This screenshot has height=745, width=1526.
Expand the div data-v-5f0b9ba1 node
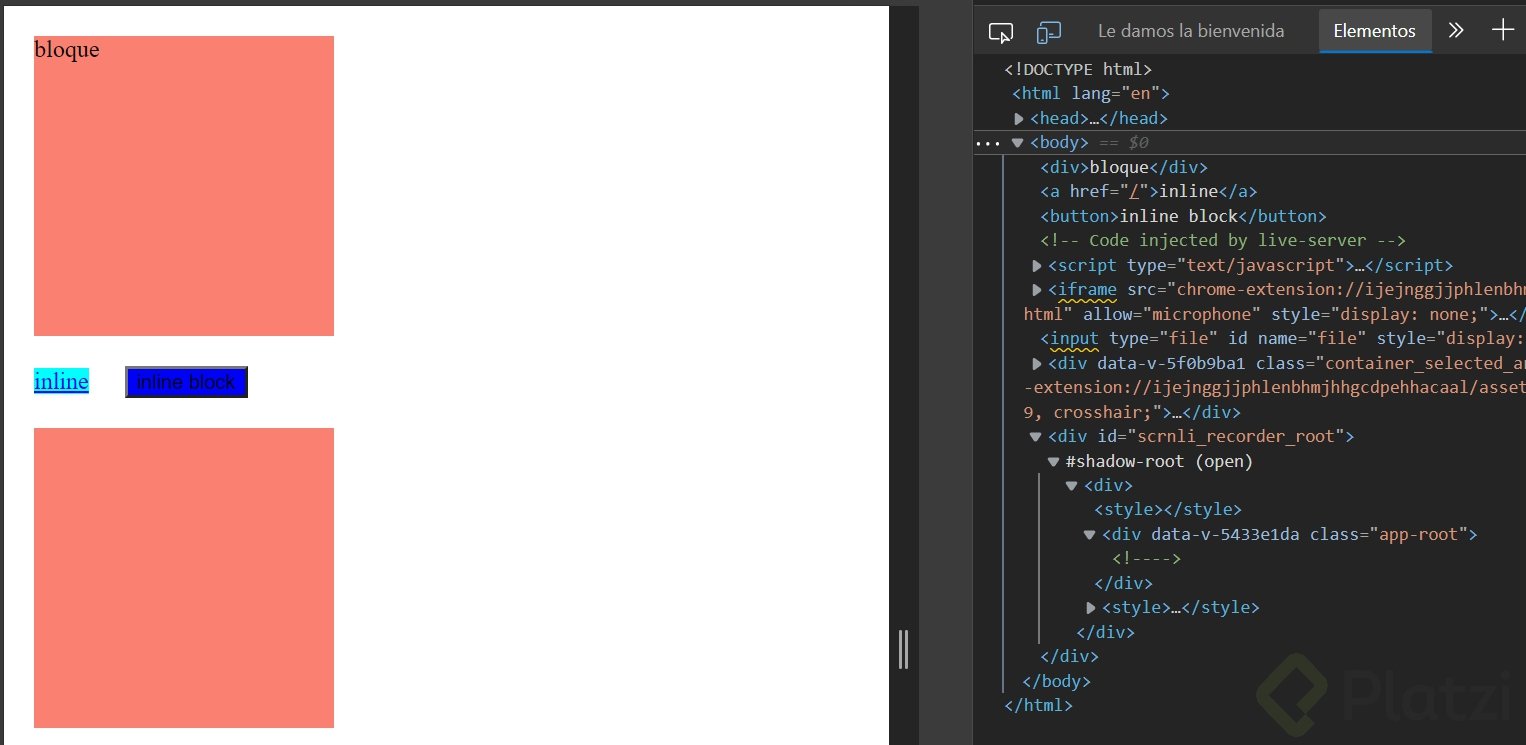coord(1037,363)
